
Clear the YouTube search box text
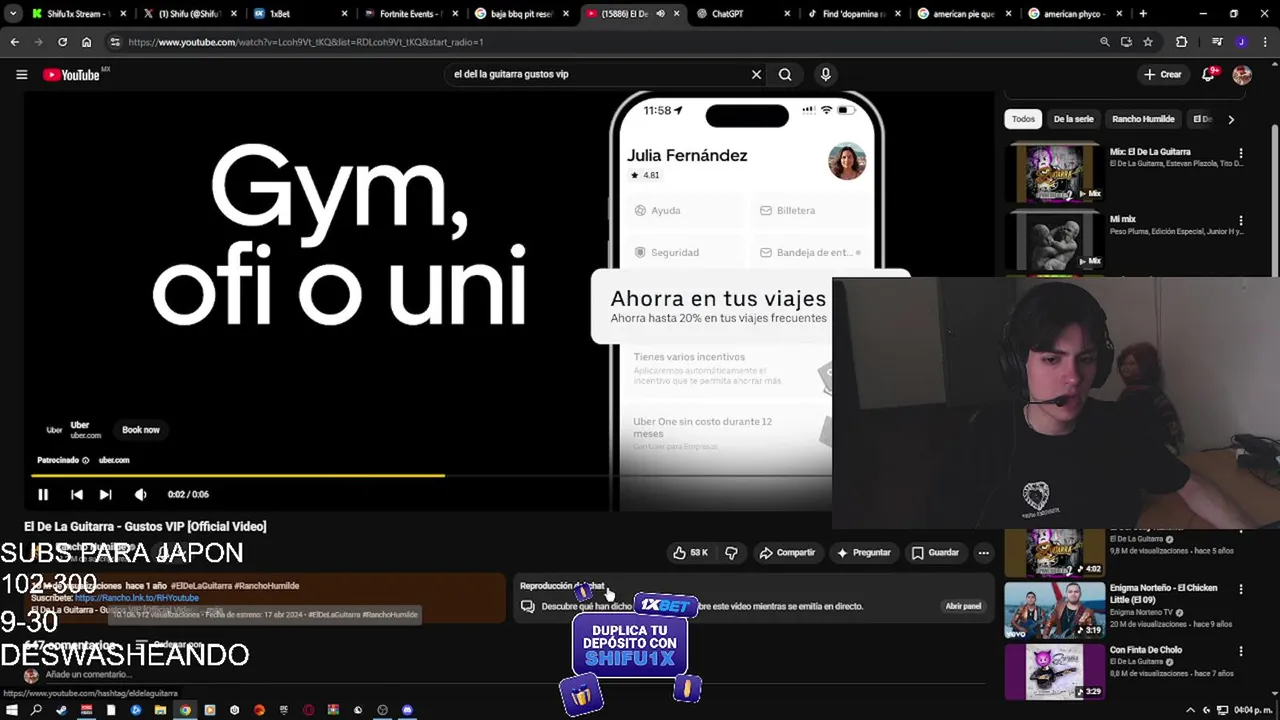[756, 74]
